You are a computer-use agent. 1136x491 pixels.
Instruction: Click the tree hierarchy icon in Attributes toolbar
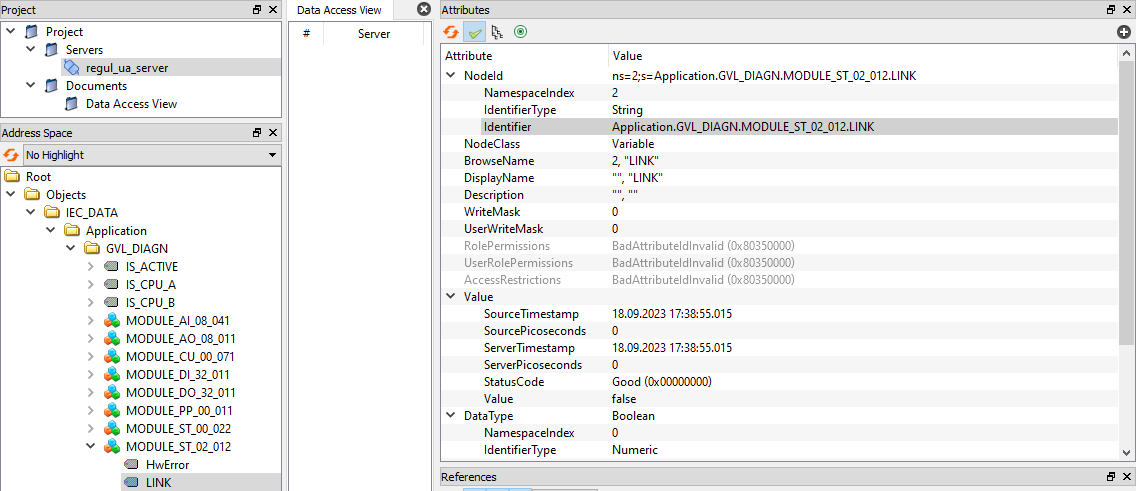click(x=497, y=32)
